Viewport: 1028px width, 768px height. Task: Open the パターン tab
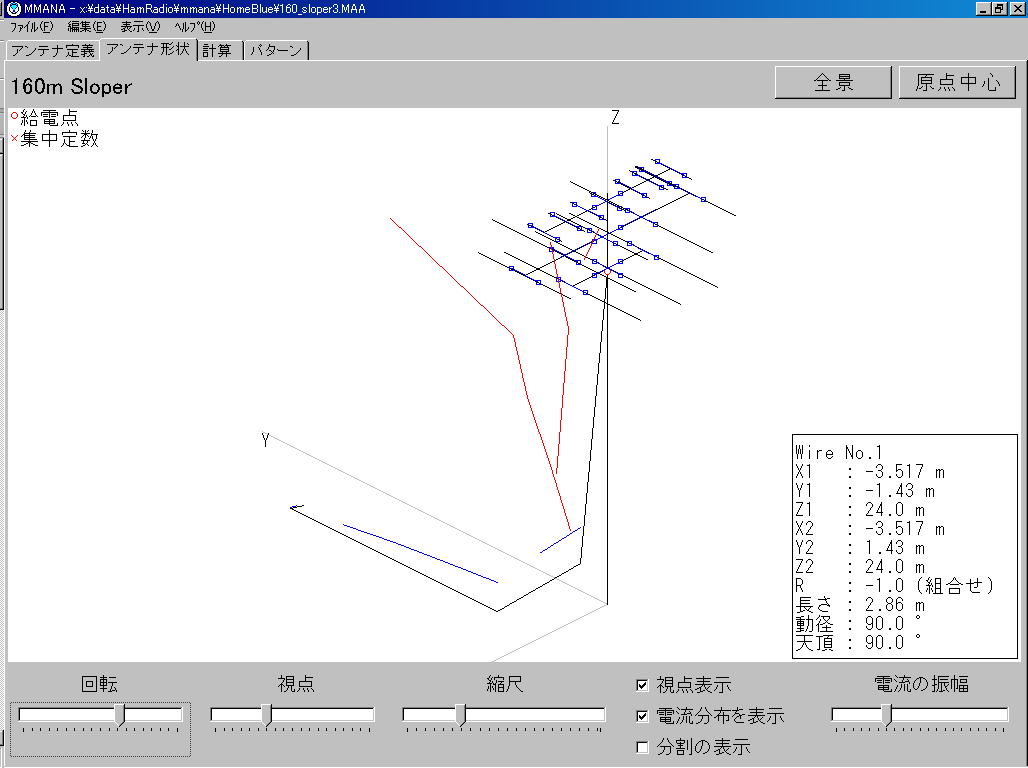pyautogui.click(x=276, y=50)
